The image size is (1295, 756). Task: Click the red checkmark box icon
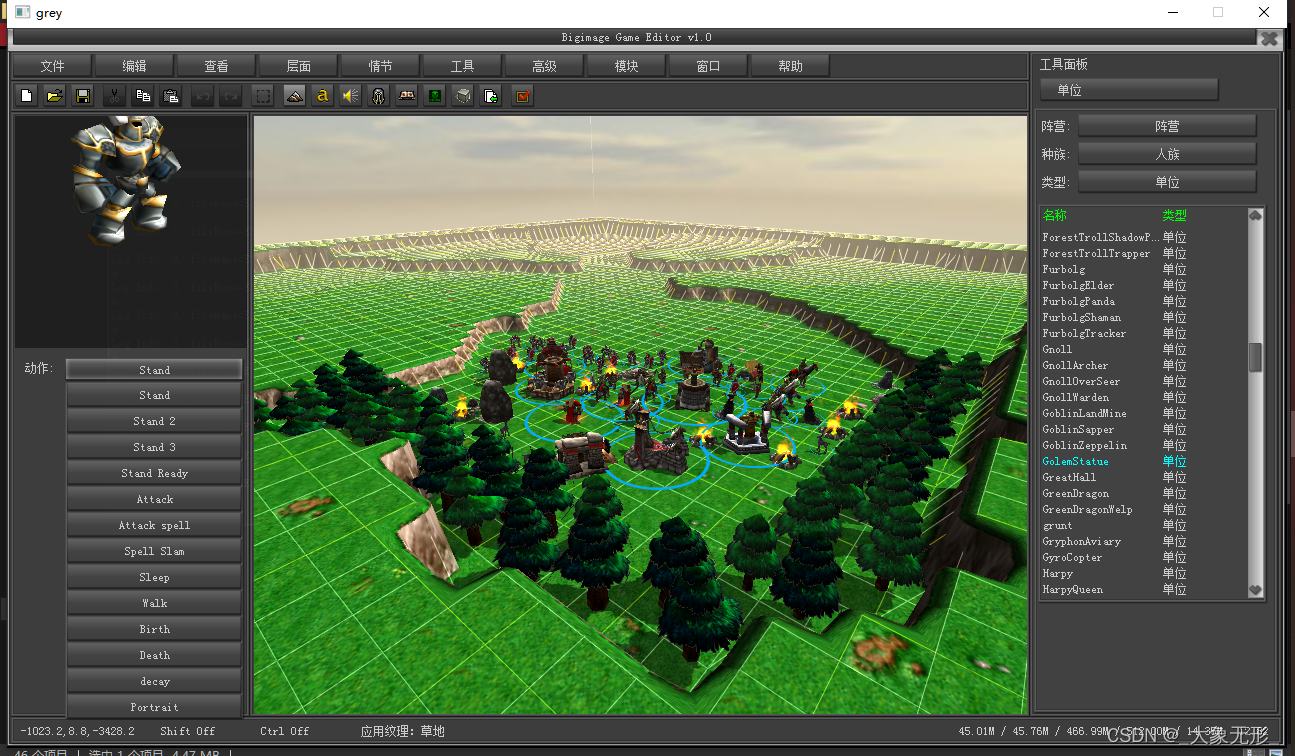coord(522,96)
